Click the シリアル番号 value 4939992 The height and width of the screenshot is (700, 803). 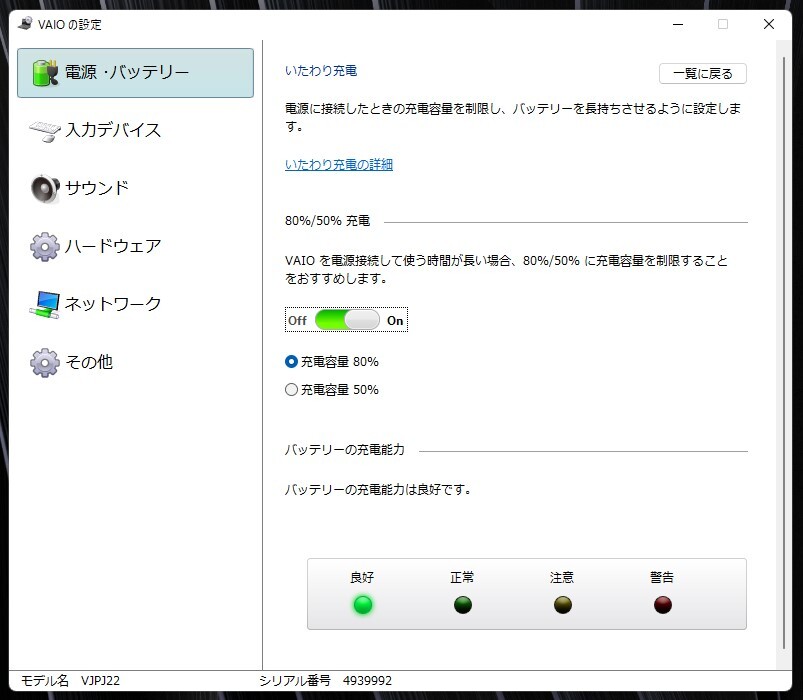pyautogui.click(x=367, y=681)
